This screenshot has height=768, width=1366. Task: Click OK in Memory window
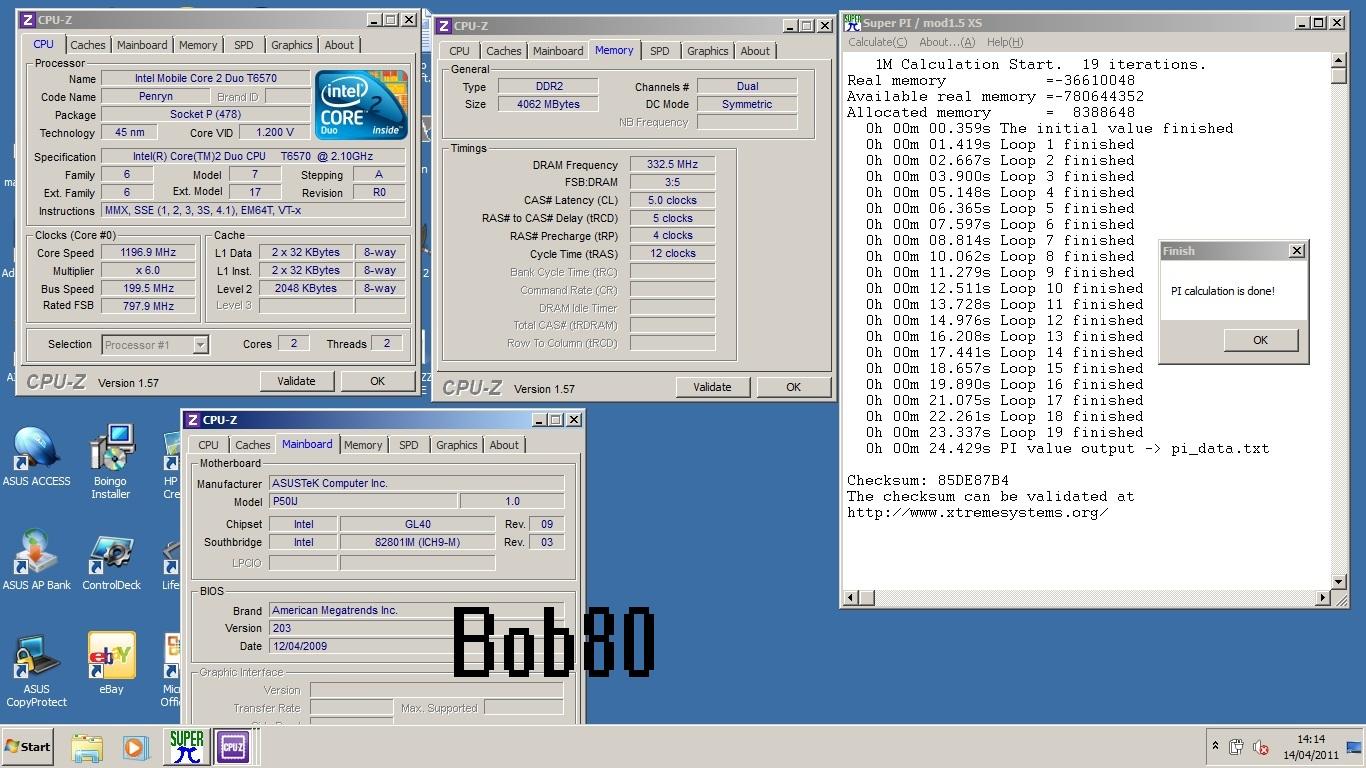tap(793, 387)
